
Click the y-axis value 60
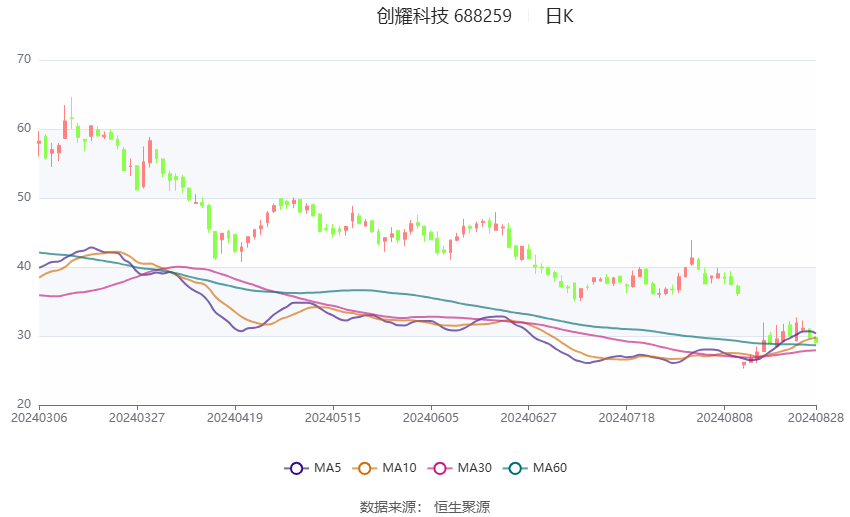[24, 128]
